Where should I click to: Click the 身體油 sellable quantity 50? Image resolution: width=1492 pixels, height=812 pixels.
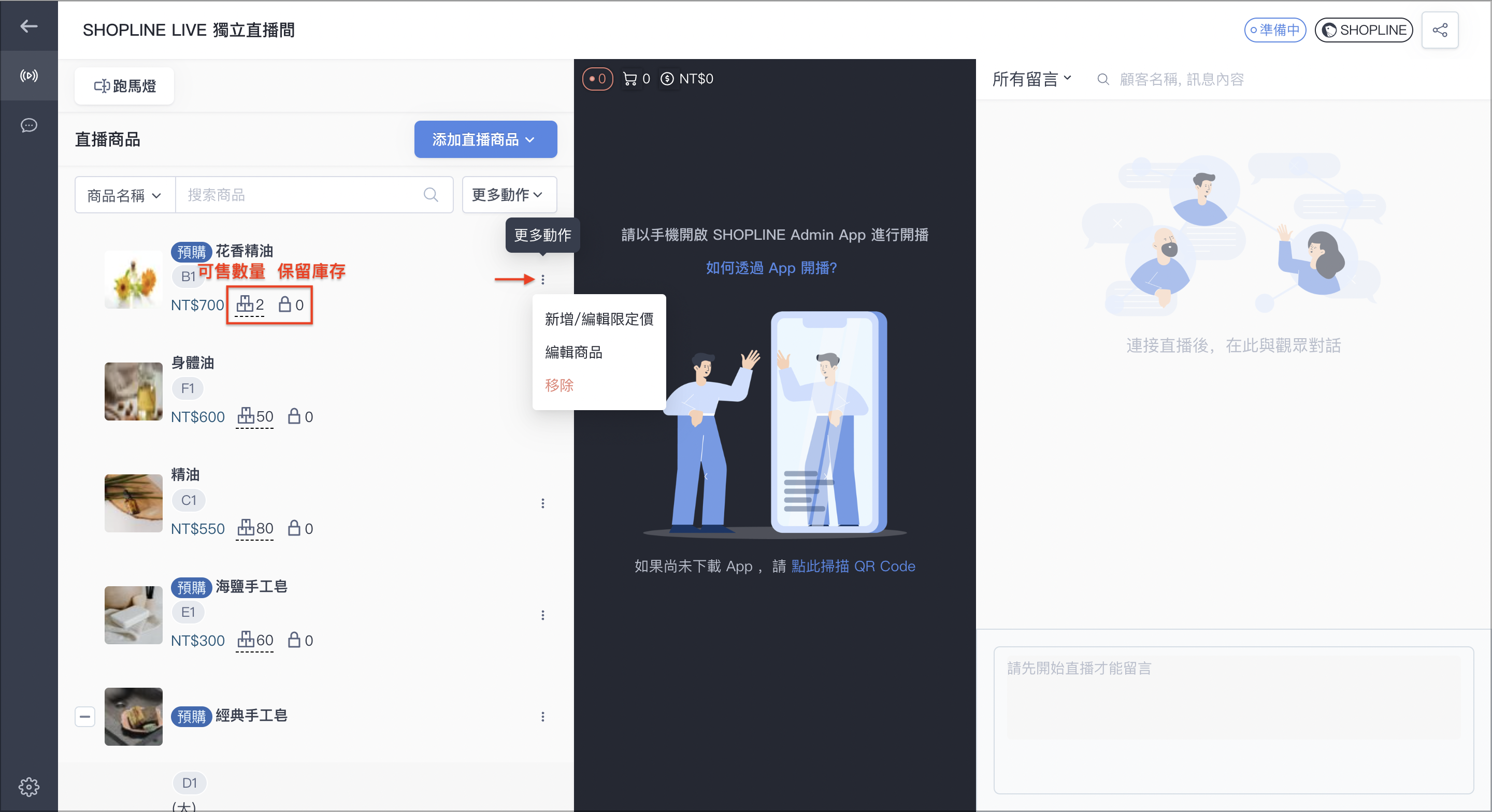tap(255, 416)
